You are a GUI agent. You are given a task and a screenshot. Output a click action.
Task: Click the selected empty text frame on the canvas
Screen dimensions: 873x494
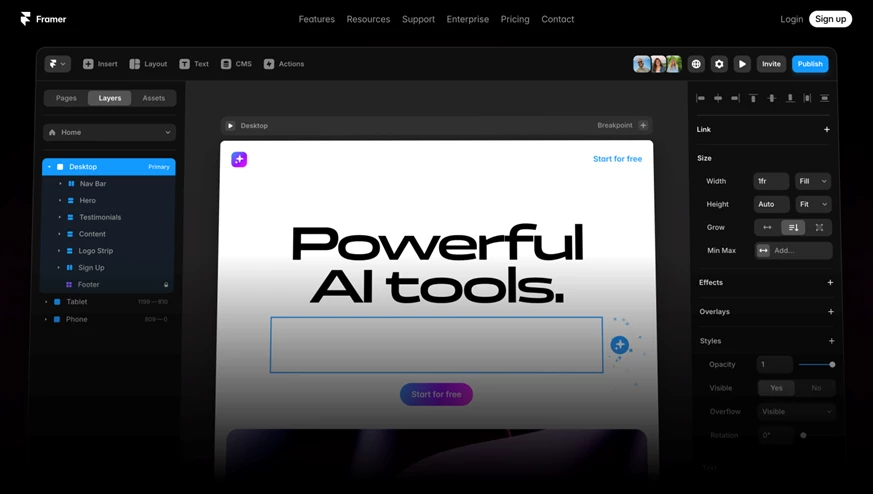pos(436,345)
